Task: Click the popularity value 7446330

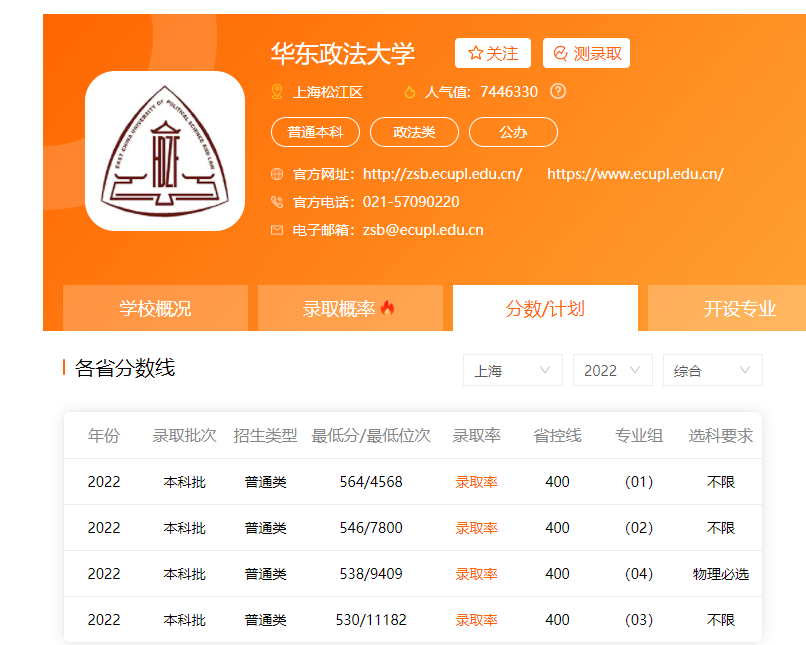Action: click(x=509, y=92)
